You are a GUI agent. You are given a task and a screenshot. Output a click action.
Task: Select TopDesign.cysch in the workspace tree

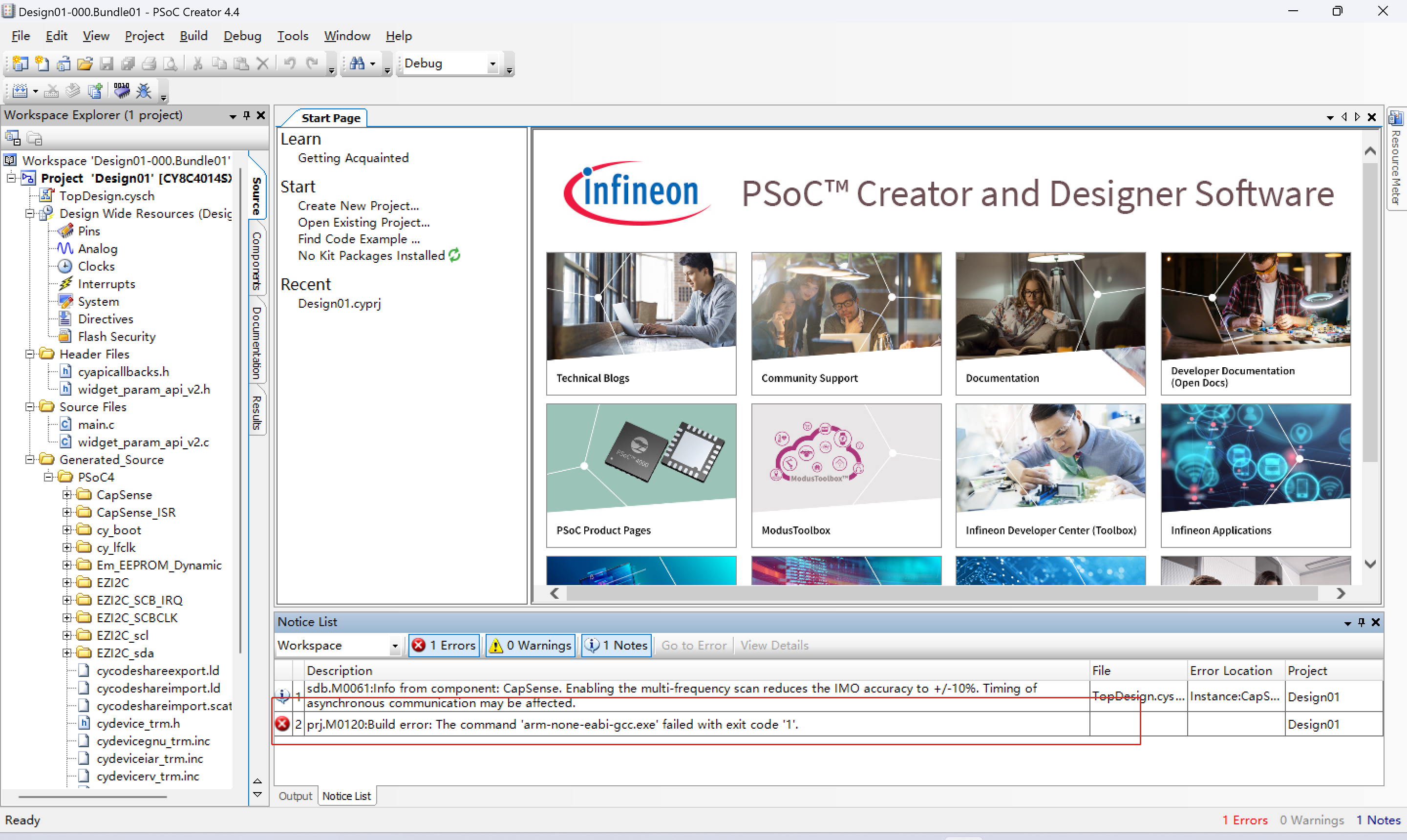coord(107,196)
